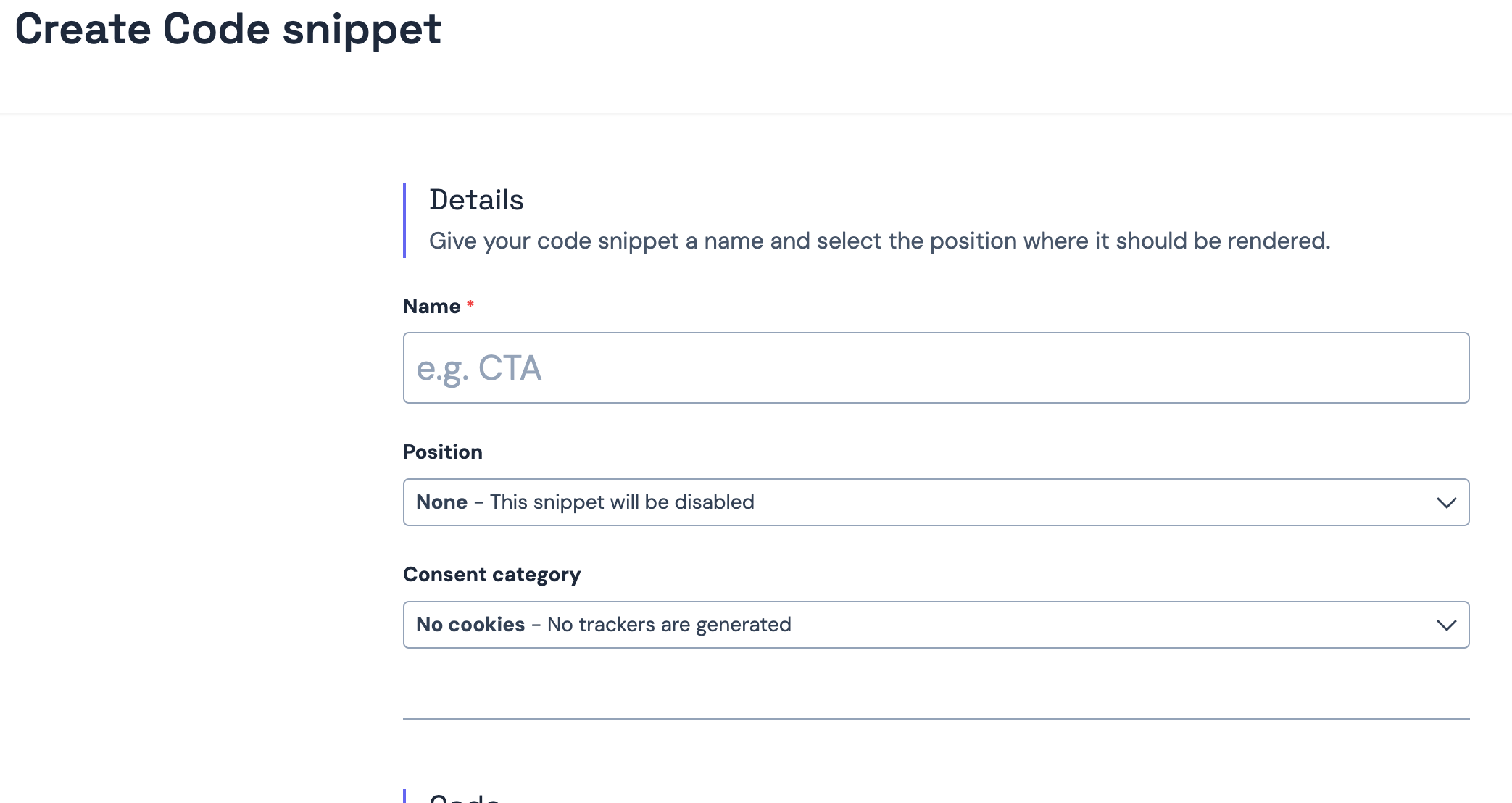Viewport: 1512px width, 803px height.
Task: Click the Consent category label
Action: pyautogui.click(x=491, y=575)
